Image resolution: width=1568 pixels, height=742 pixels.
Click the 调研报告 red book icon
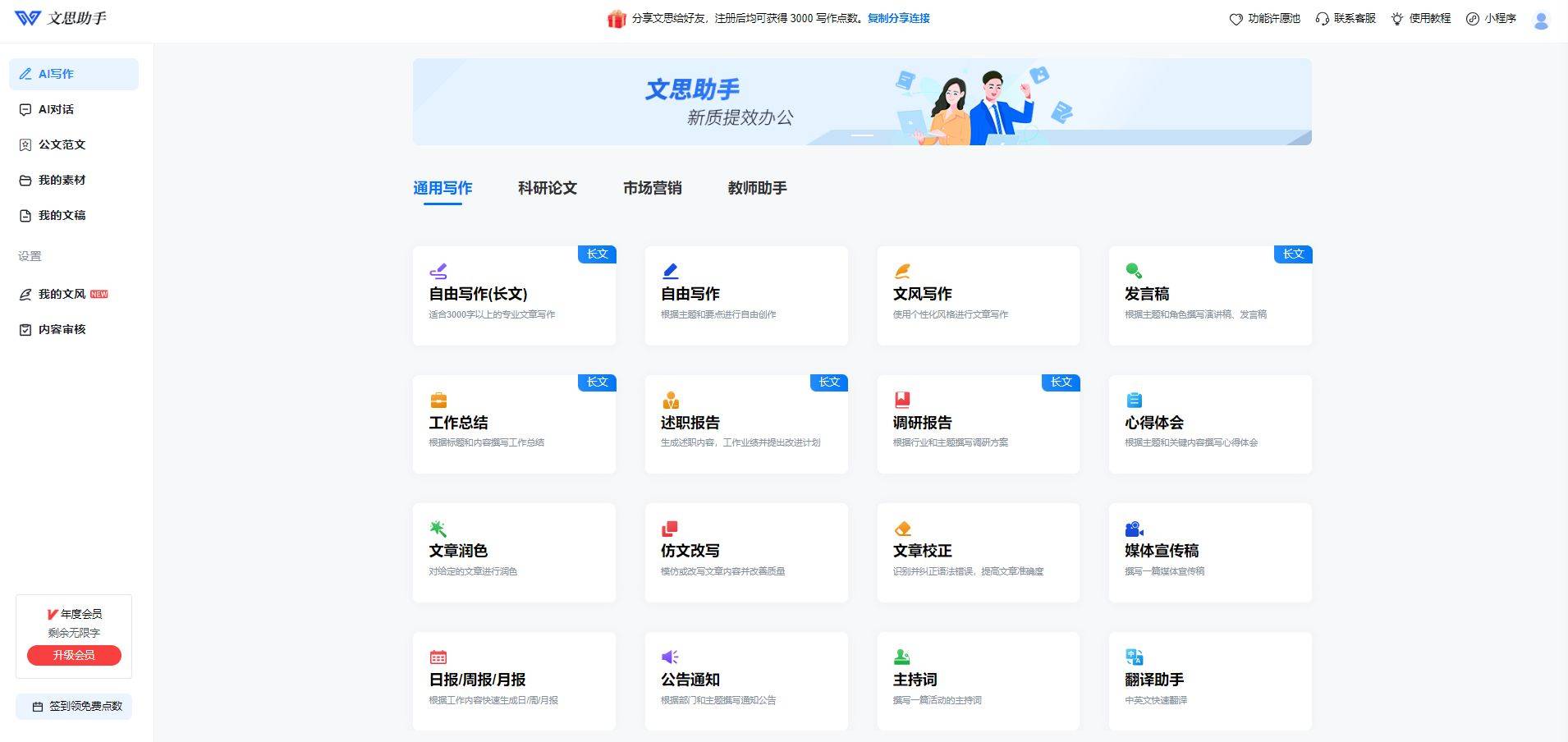[x=902, y=400]
